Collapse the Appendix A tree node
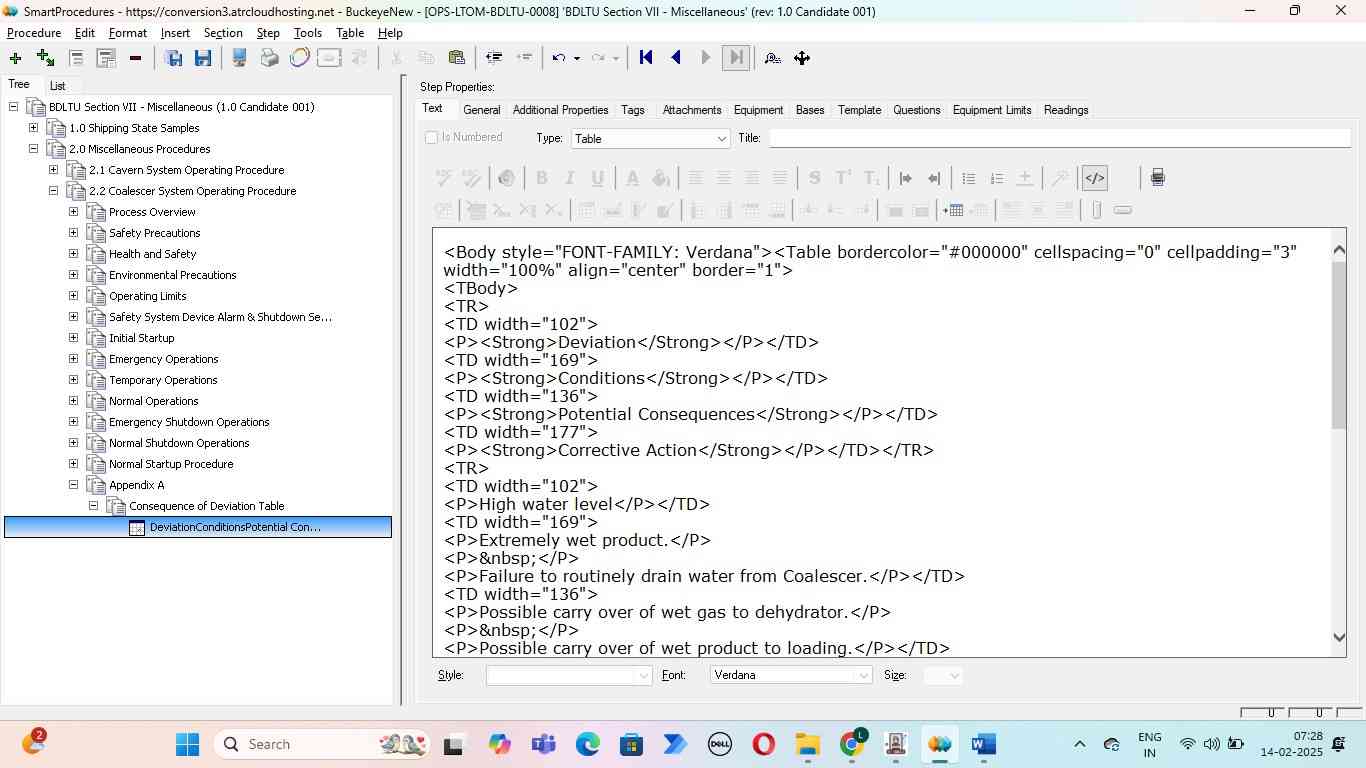 tap(73, 485)
